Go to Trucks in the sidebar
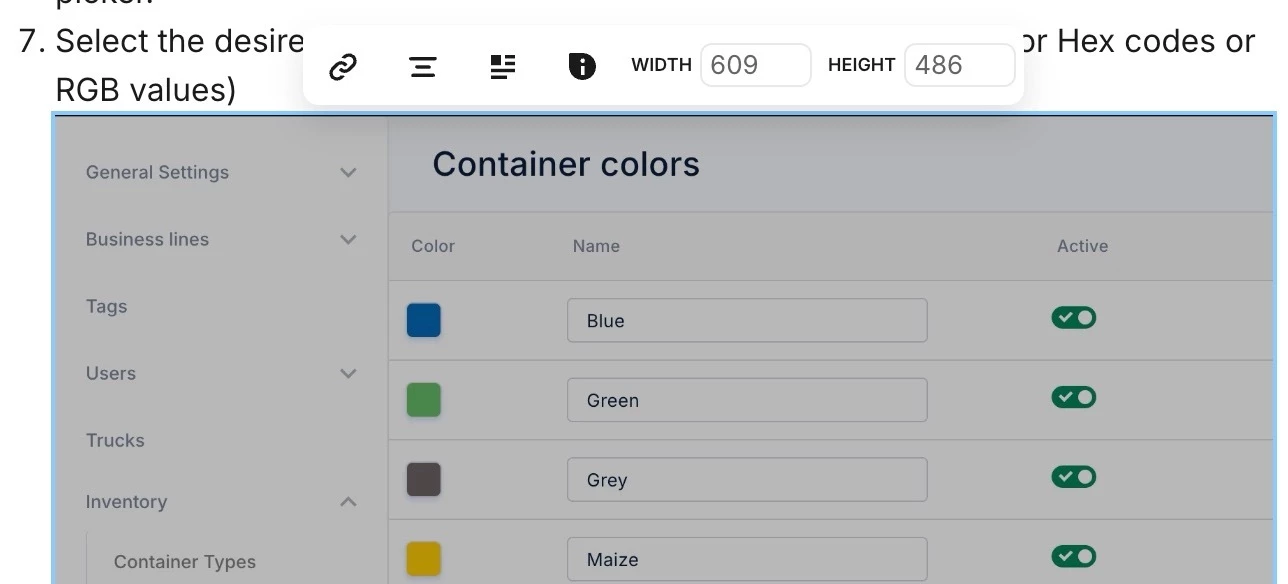The height and width of the screenshot is (584, 1288). [x=115, y=441]
